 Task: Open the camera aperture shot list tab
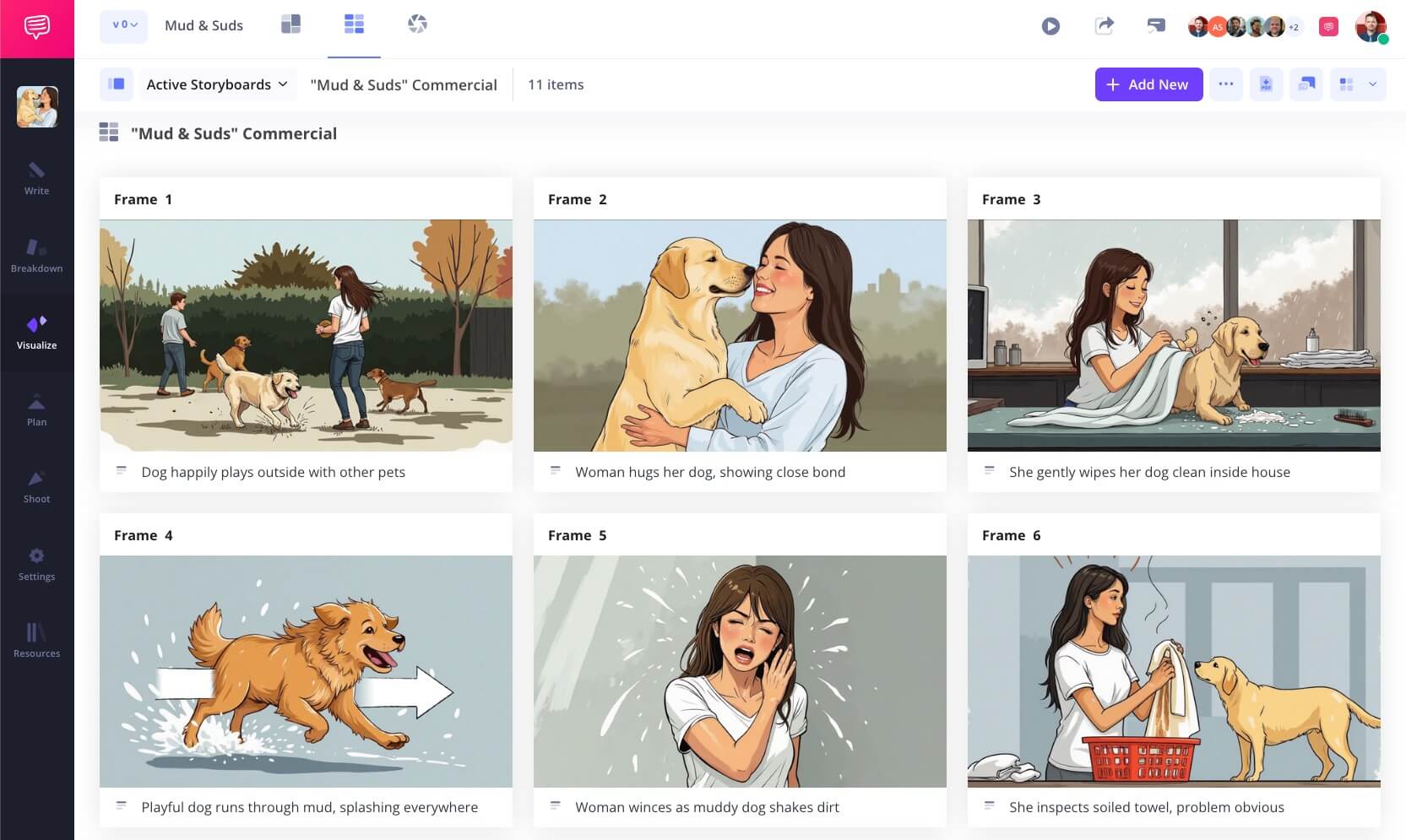tap(417, 24)
